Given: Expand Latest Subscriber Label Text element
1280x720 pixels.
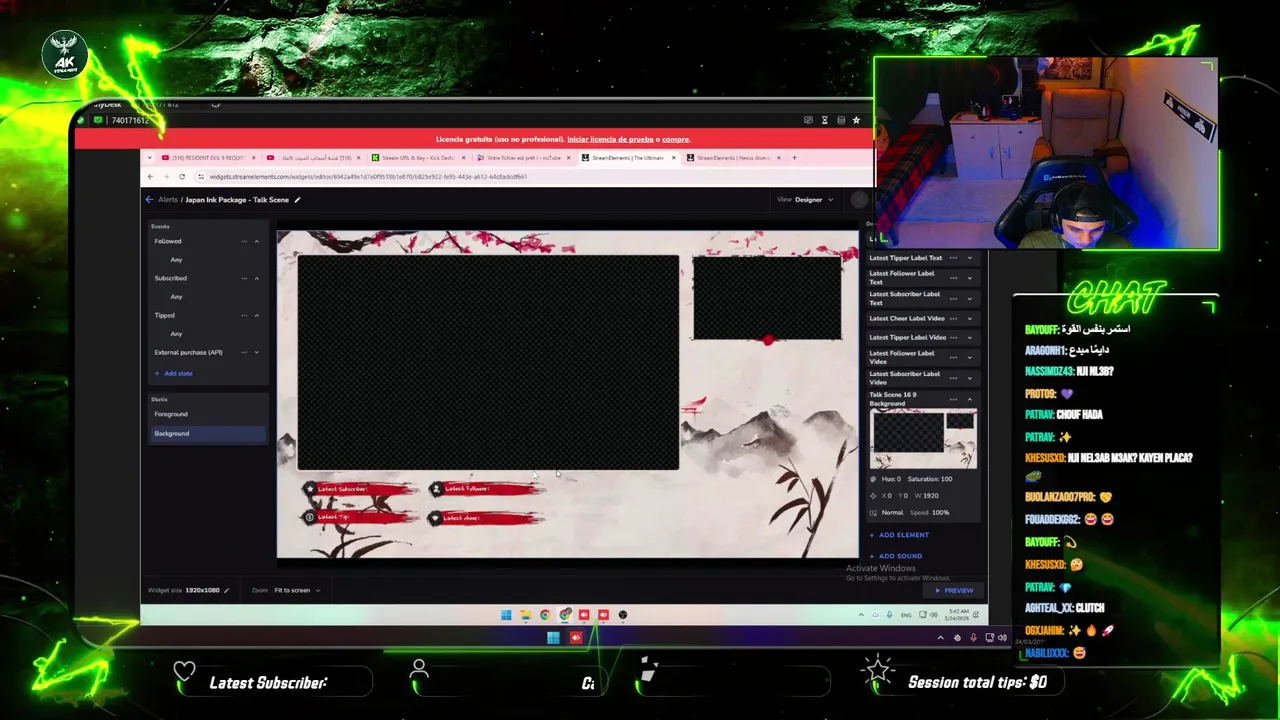Looking at the screenshot, I should click(x=969, y=298).
